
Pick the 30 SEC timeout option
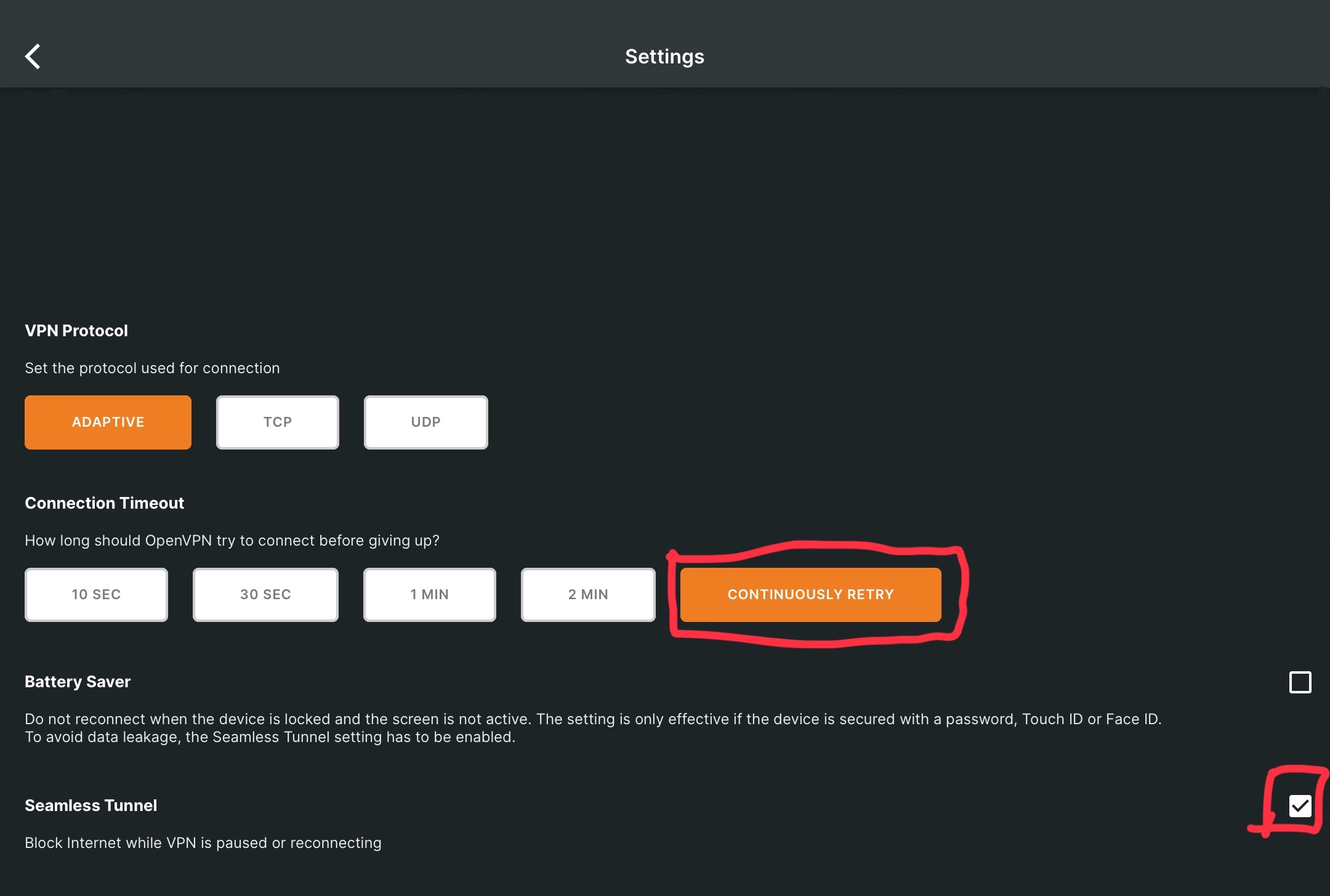[265, 595]
